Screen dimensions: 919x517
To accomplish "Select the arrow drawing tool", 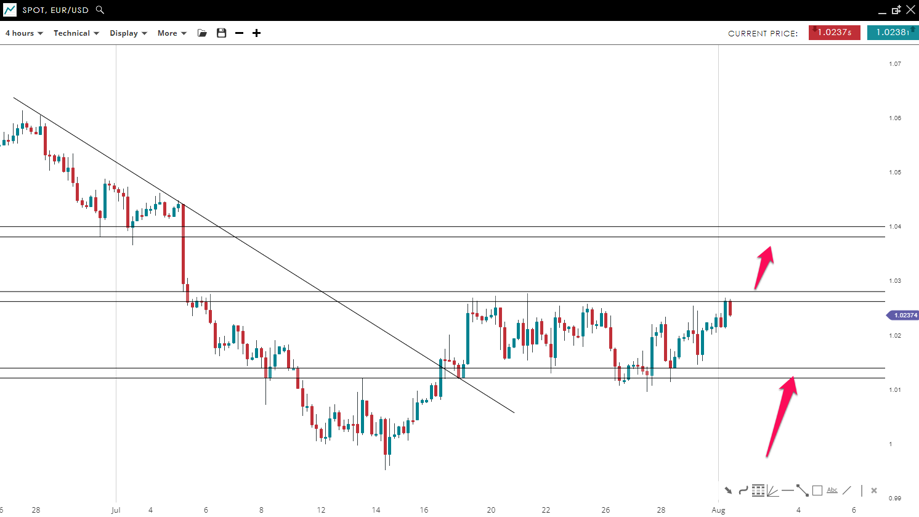I will 728,491.
